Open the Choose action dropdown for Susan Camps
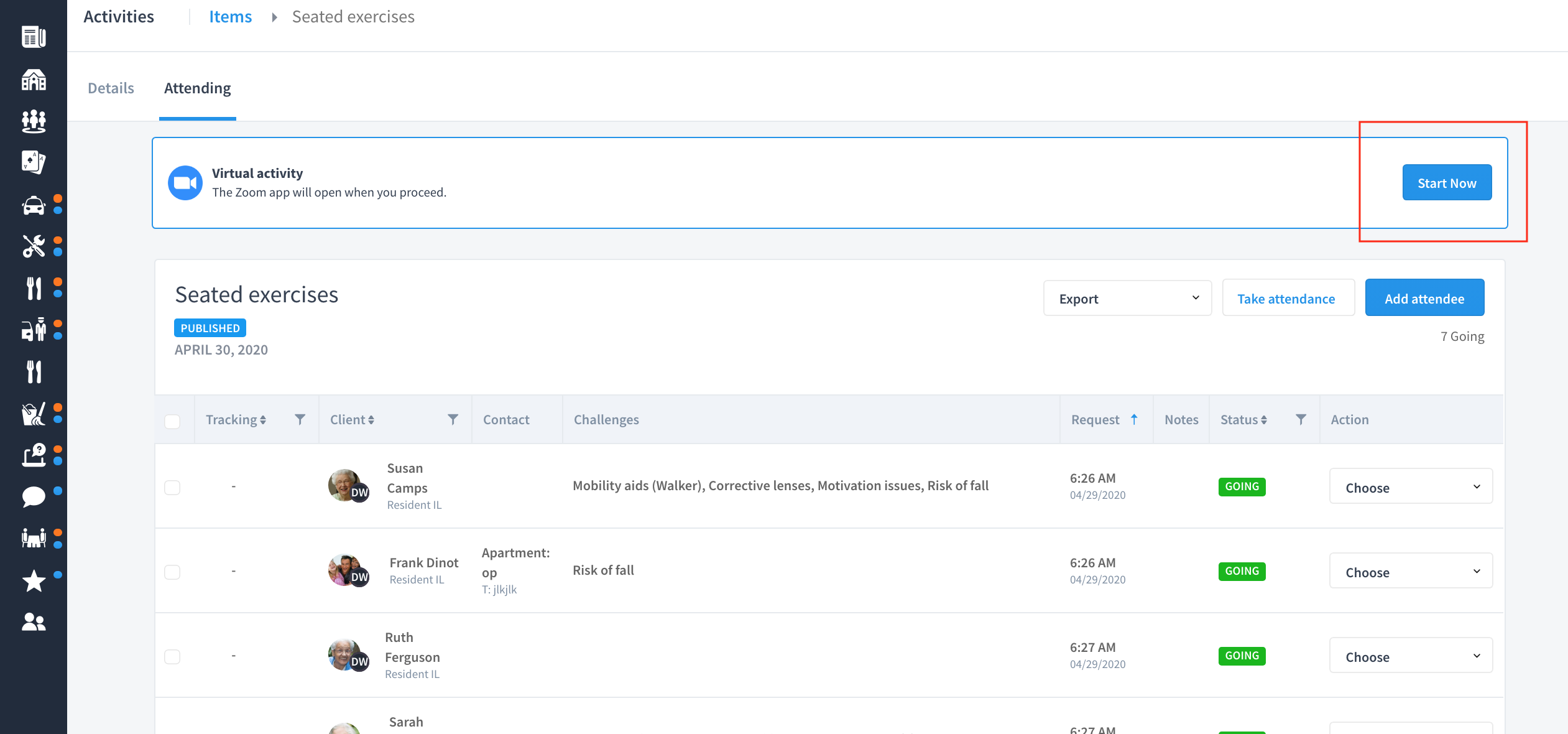Screen dimensions: 1568x734 pyautogui.click(x=1411, y=487)
